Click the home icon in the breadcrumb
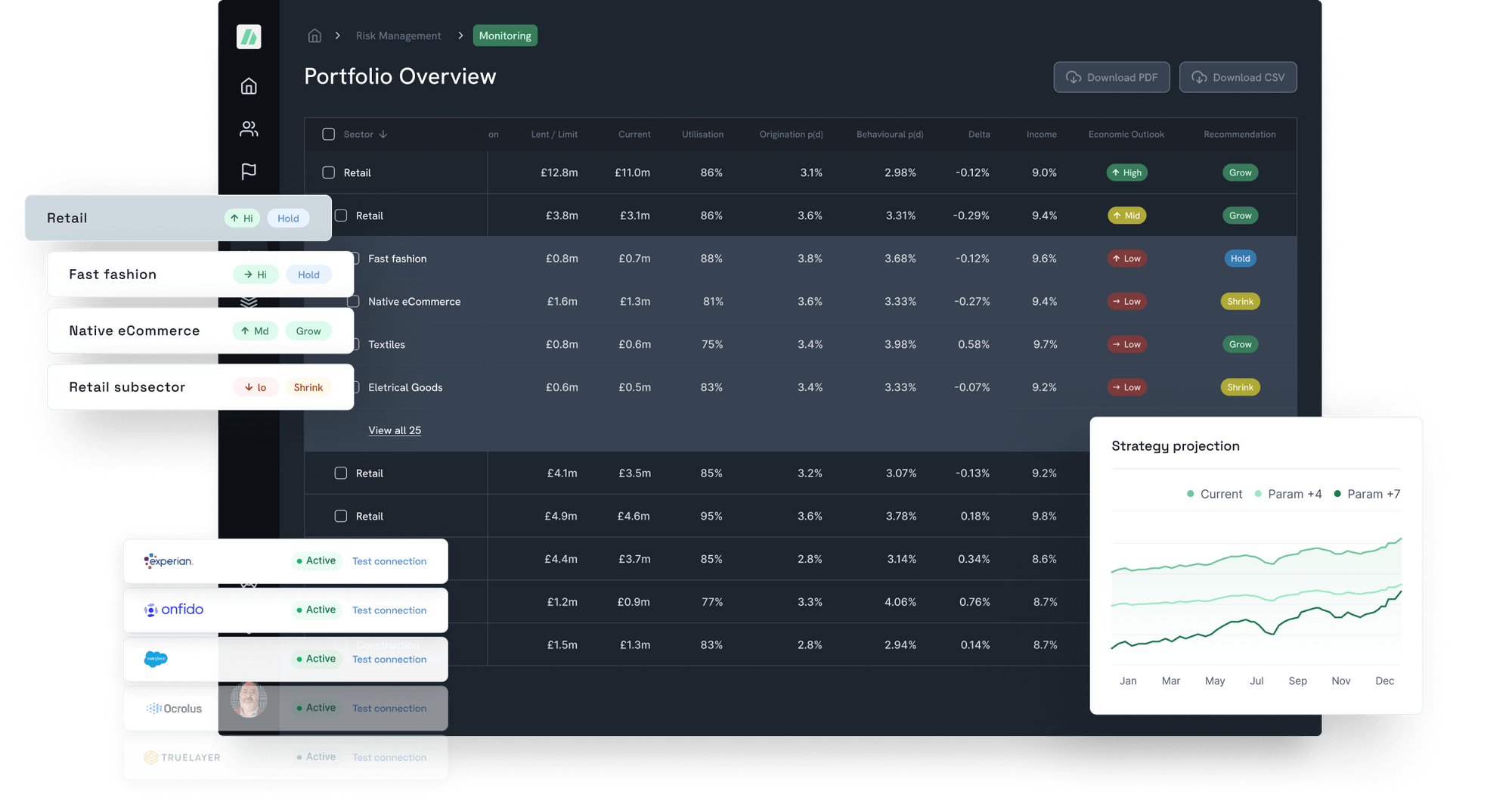This screenshot has height=804, width=1512. tap(314, 35)
